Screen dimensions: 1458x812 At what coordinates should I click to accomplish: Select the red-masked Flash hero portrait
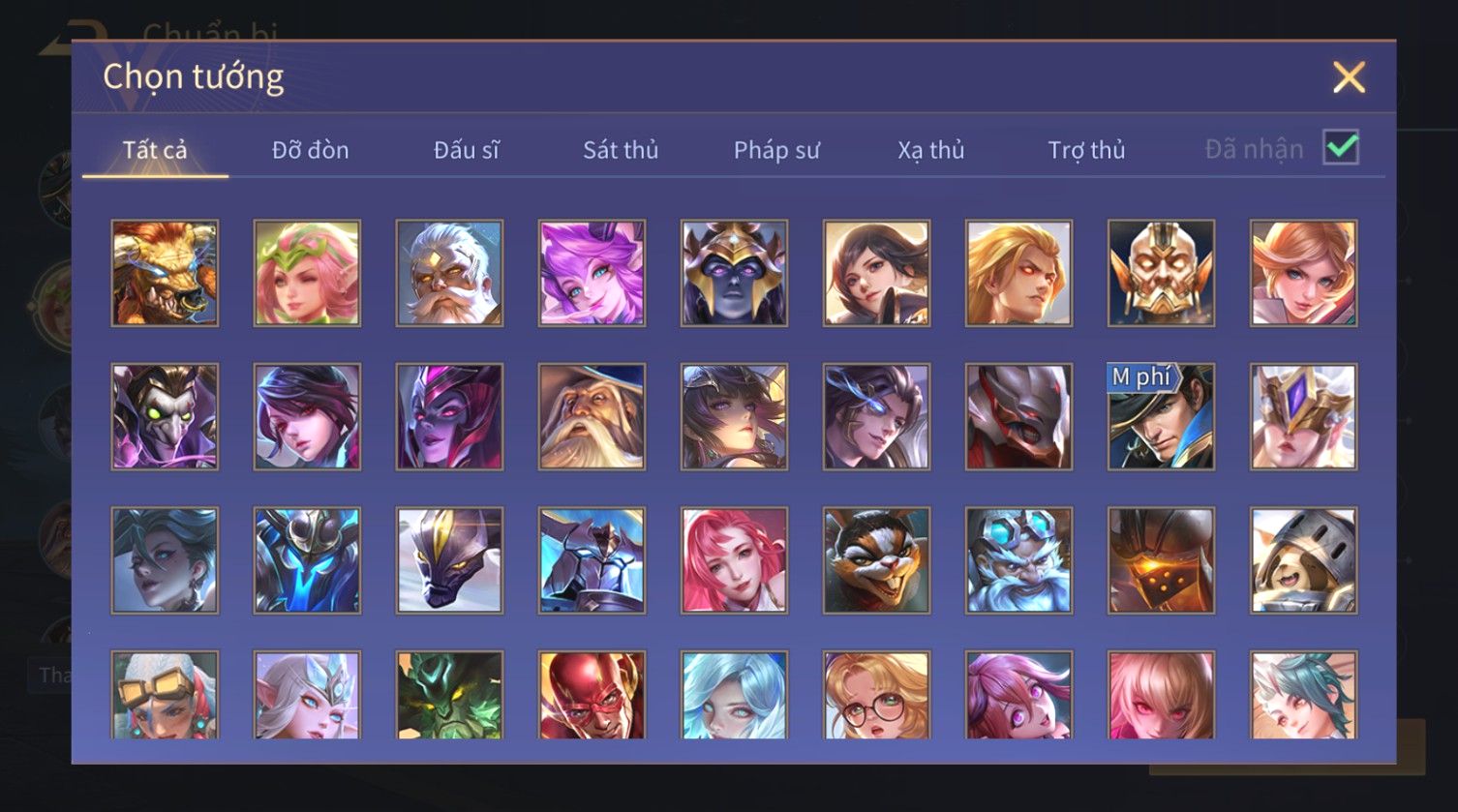592,695
